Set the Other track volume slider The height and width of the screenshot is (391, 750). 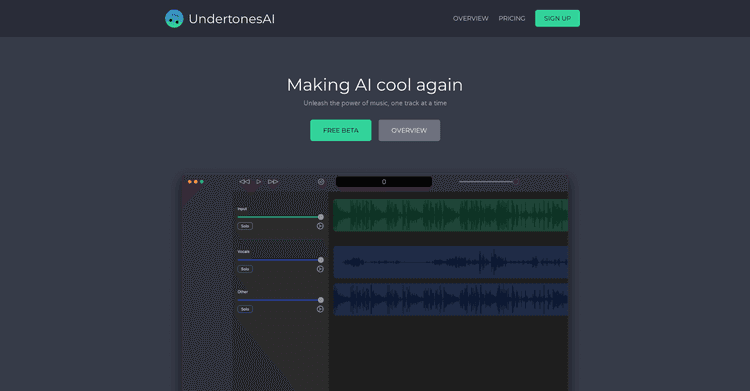click(280, 300)
